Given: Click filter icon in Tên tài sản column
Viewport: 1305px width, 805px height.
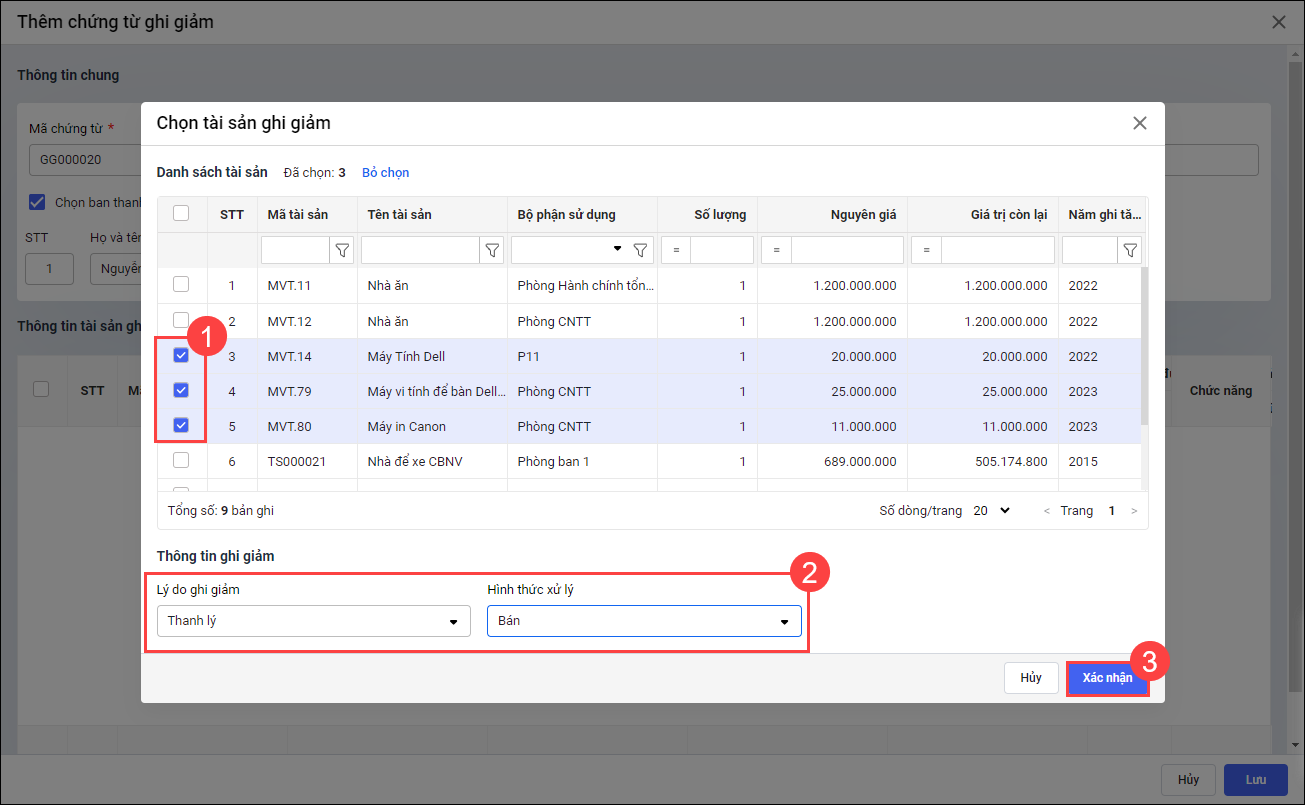Looking at the screenshot, I should click(x=492, y=250).
